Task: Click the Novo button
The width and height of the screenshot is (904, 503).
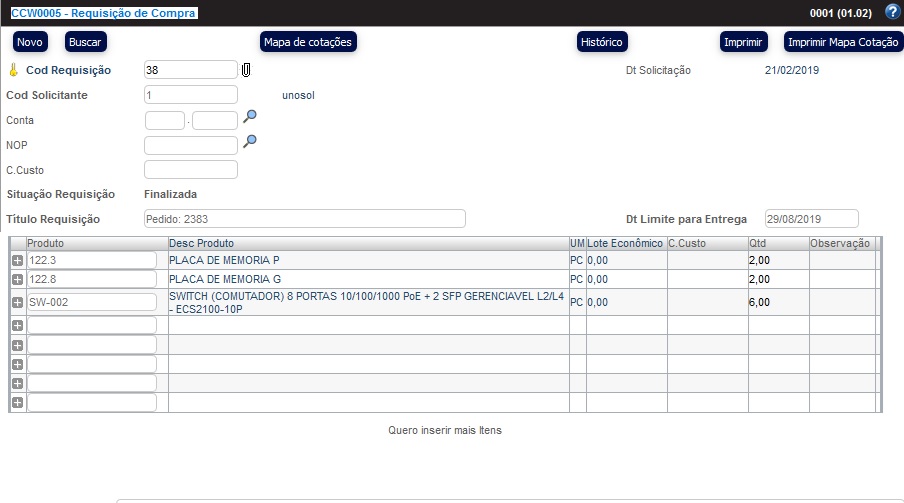Action: [29, 42]
